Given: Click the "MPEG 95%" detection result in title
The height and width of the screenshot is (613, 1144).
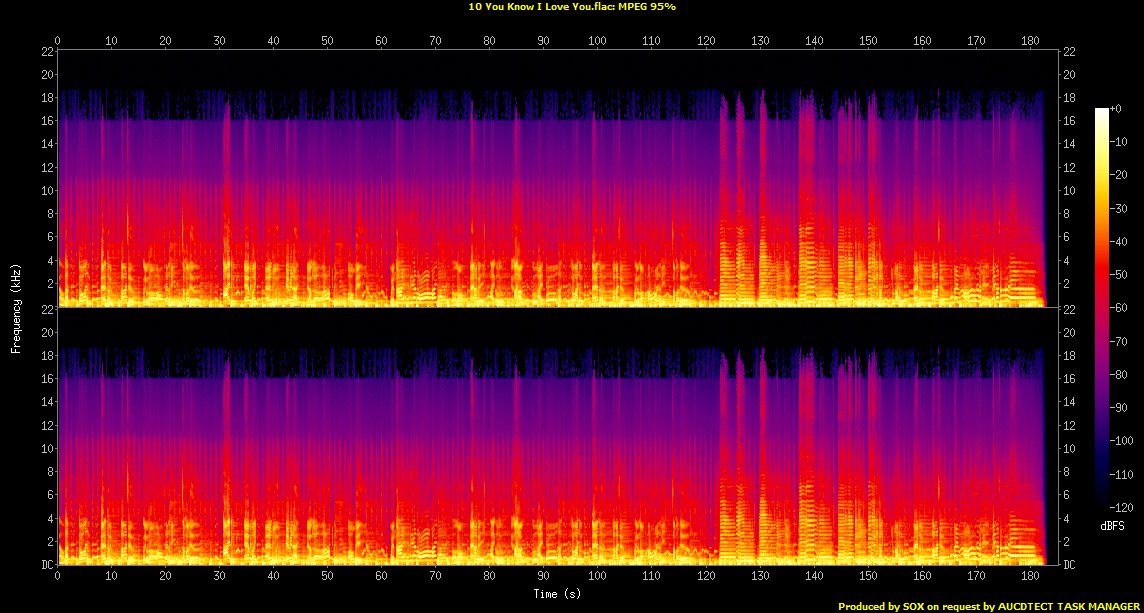Looking at the screenshot, I should [646, 6].
